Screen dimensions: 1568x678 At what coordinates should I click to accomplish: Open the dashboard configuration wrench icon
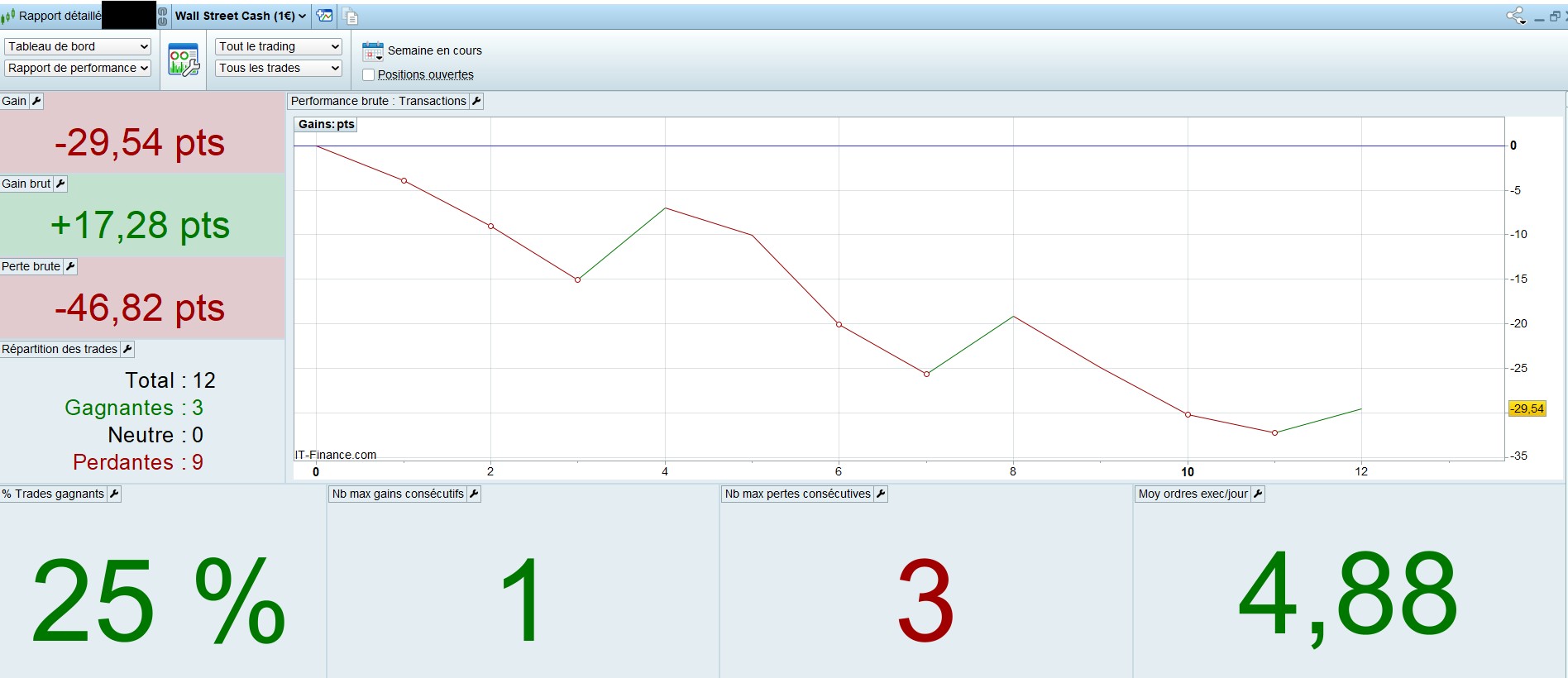pyautogui.click(x=184, y=60)
